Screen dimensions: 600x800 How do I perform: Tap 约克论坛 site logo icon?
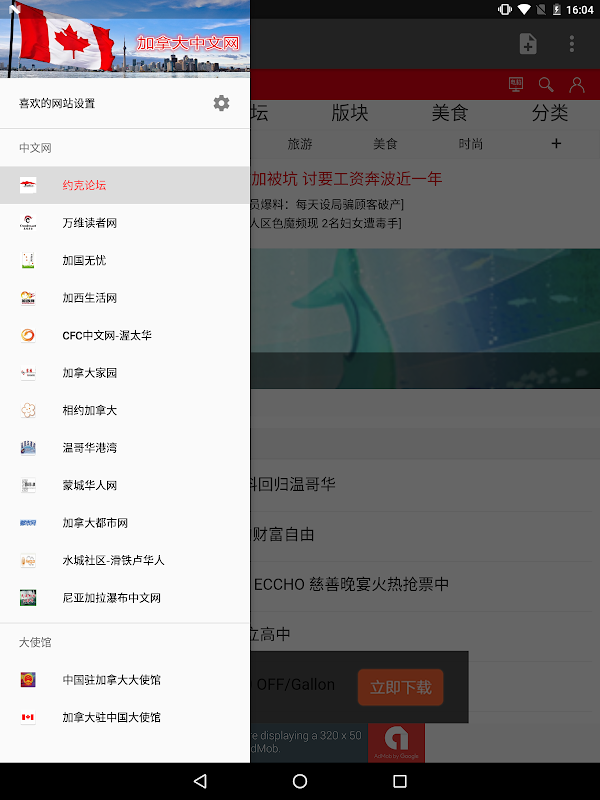pyautogui.click(x=28, y=185)
